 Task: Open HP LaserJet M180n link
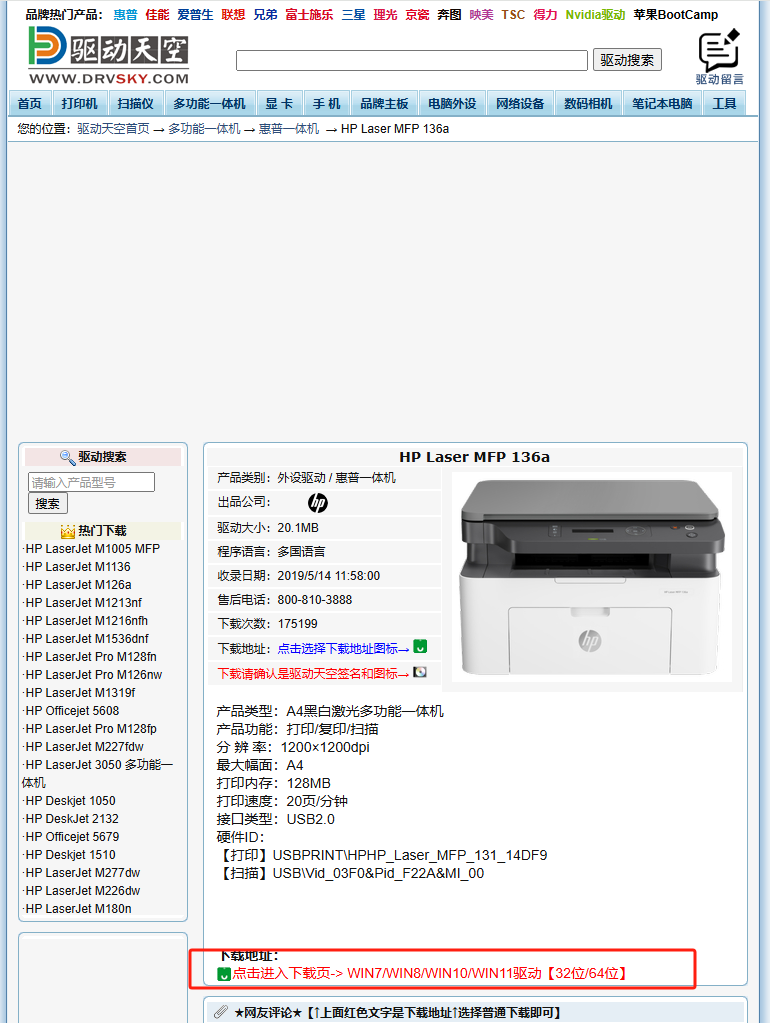coord(78,909)
